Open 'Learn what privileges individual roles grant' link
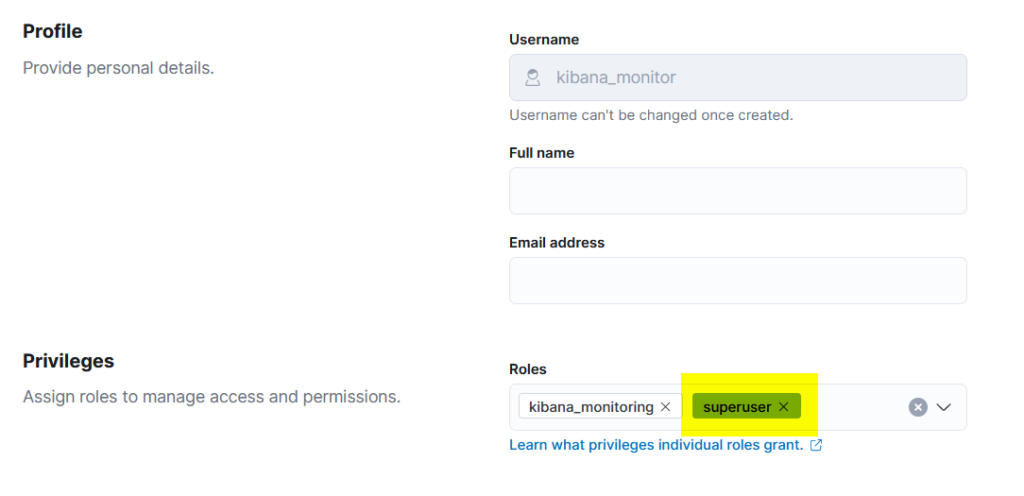This screenshot has width=1024, height=496. pos(656,445)
